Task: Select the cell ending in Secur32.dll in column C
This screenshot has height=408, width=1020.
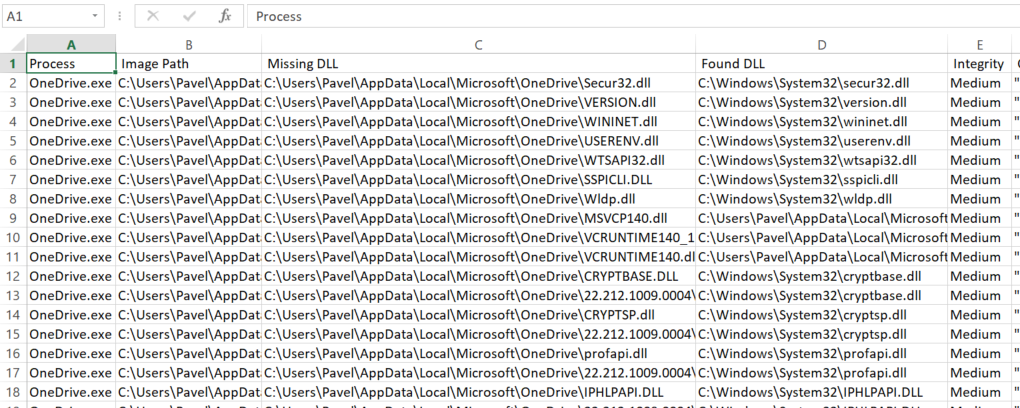Action: (478, 83)
